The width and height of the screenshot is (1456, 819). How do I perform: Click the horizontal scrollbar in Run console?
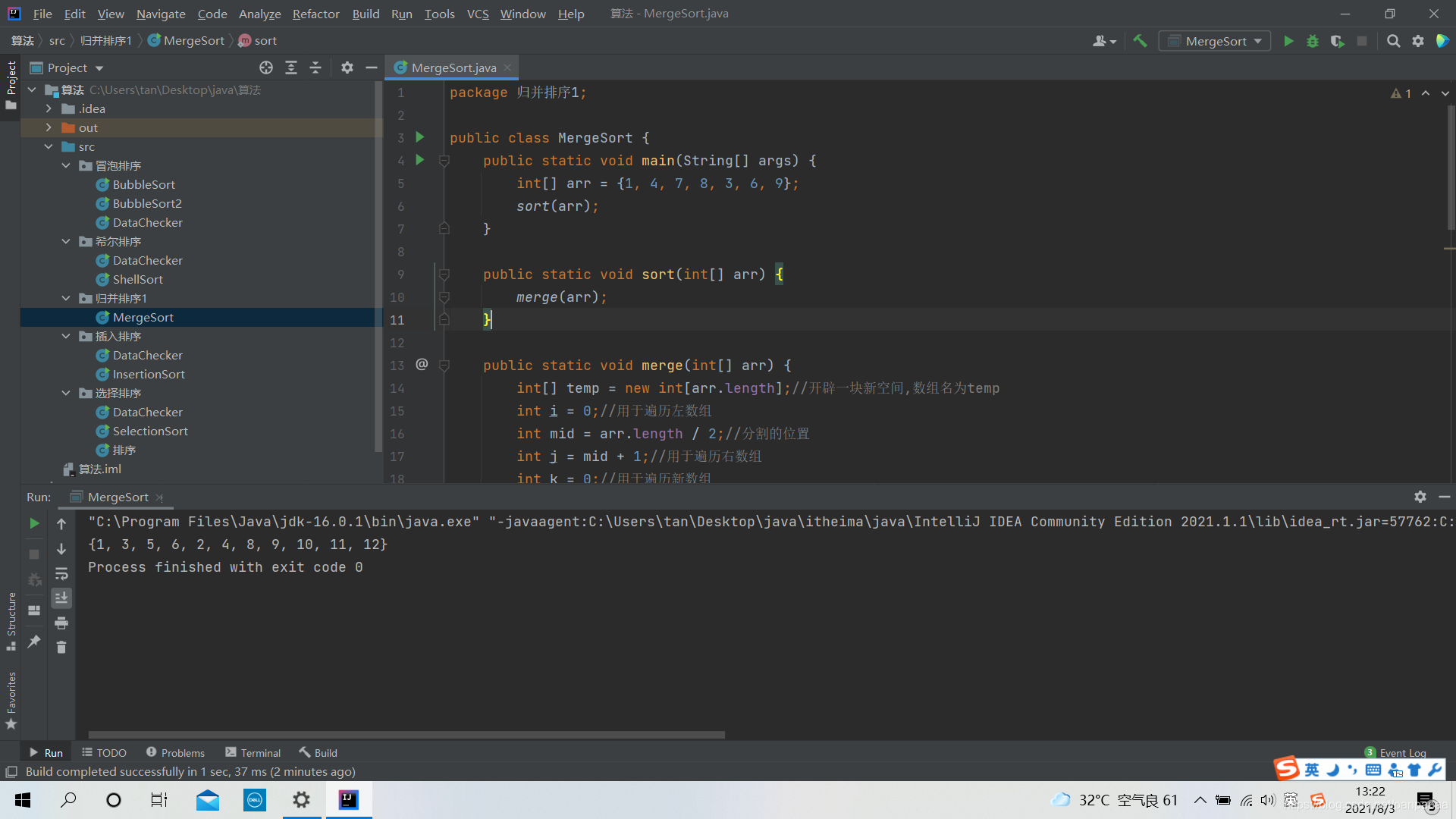point(406,734)
